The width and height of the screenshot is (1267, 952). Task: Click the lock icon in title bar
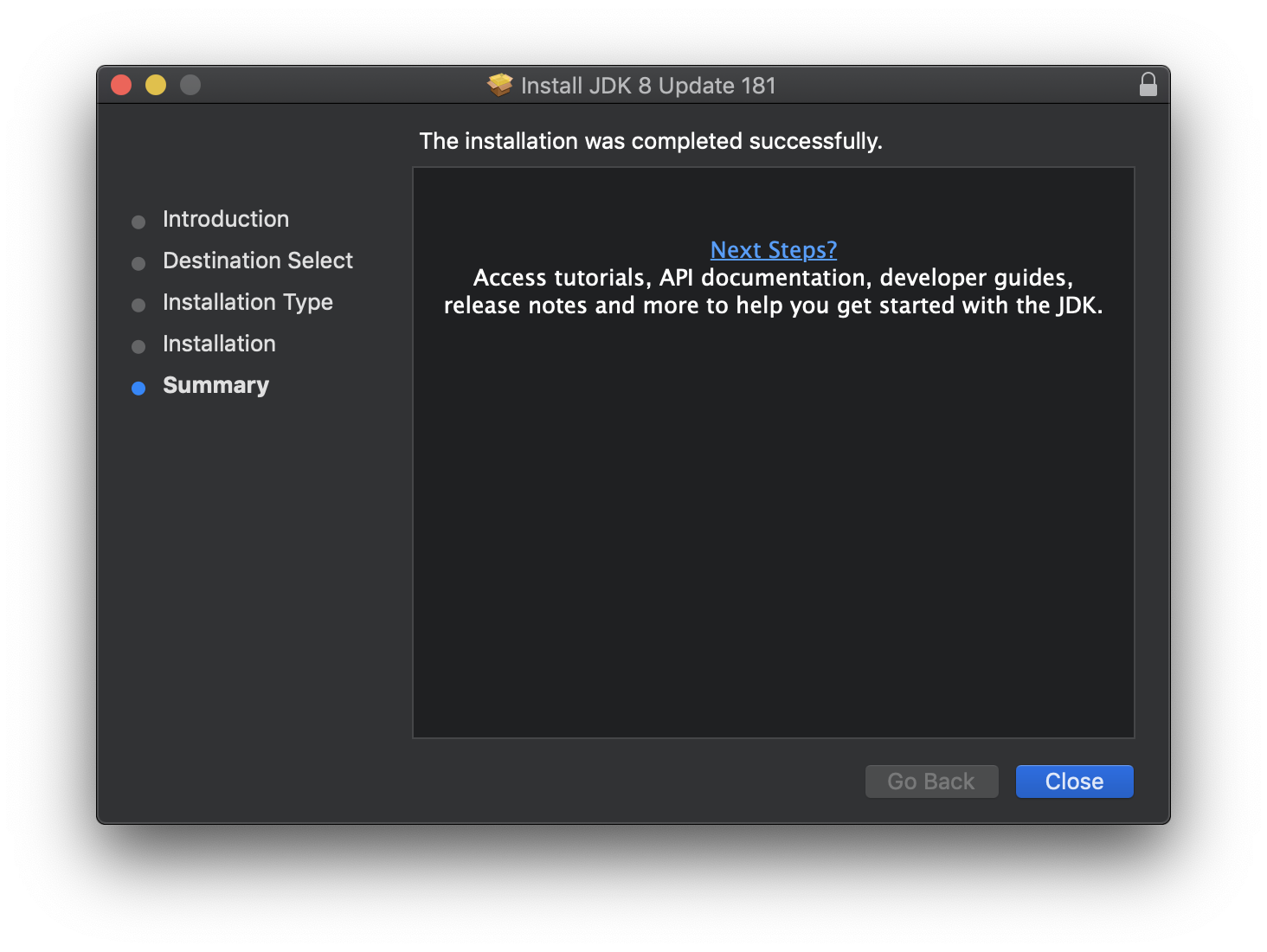tap(1148, 85)
